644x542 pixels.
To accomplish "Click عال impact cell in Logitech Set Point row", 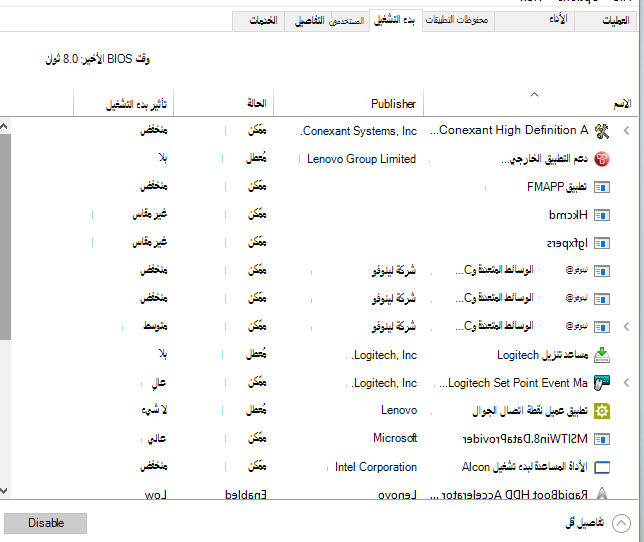I will [159, 383].
